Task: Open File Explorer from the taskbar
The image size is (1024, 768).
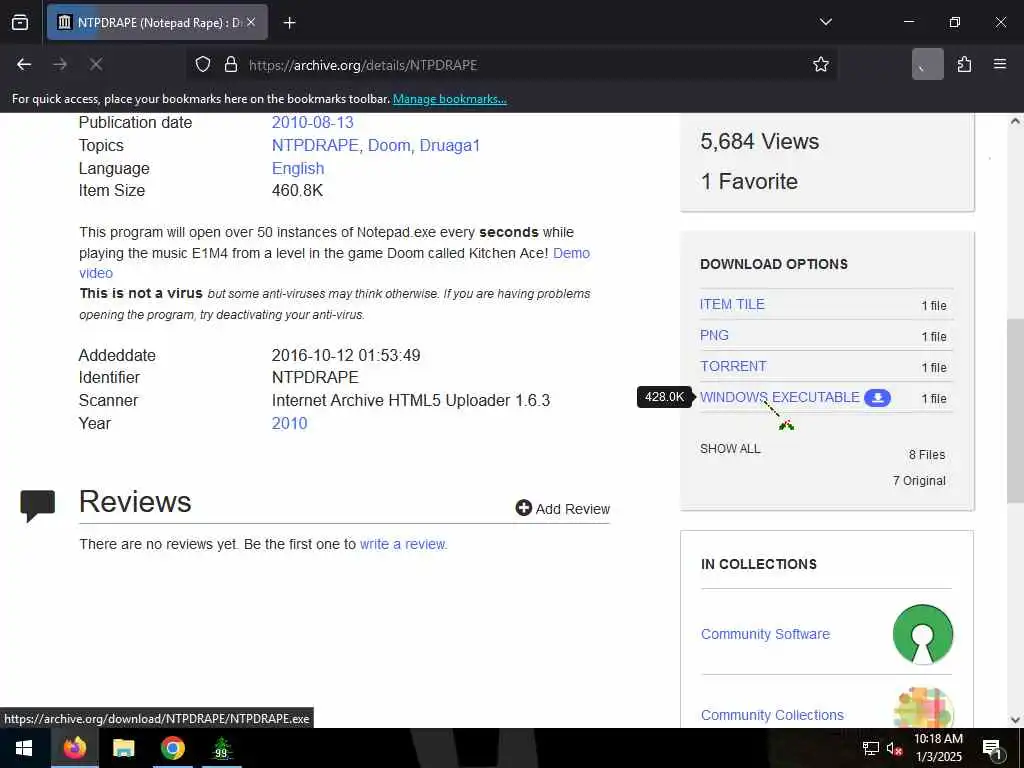Action: tap(123, 748)
